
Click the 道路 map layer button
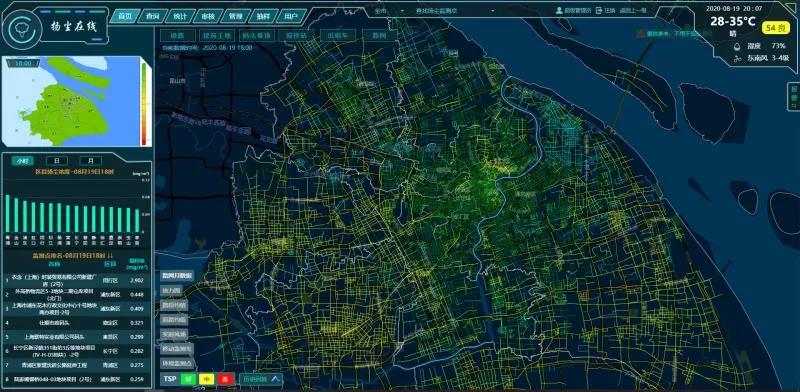(178, 35)
